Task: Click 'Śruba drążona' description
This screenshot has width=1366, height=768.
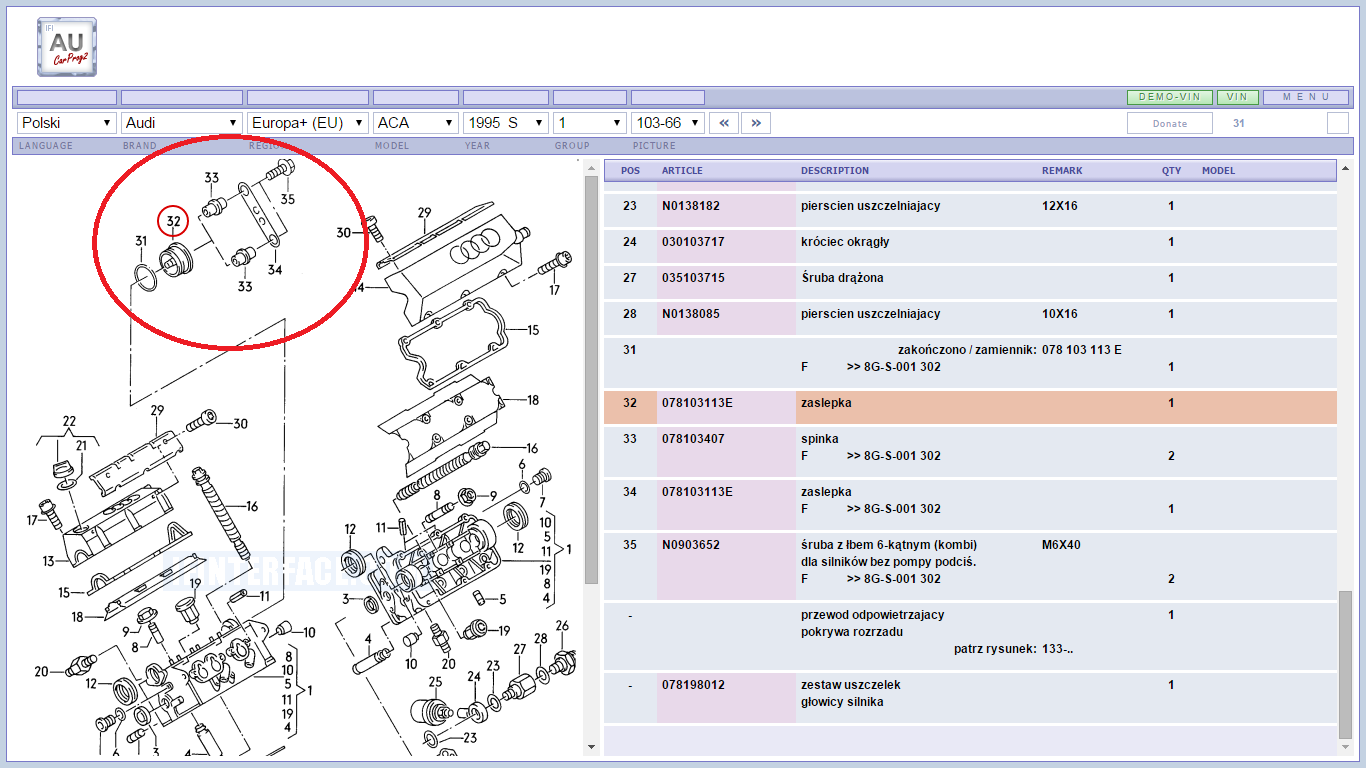Action: (x=842, y=278)
